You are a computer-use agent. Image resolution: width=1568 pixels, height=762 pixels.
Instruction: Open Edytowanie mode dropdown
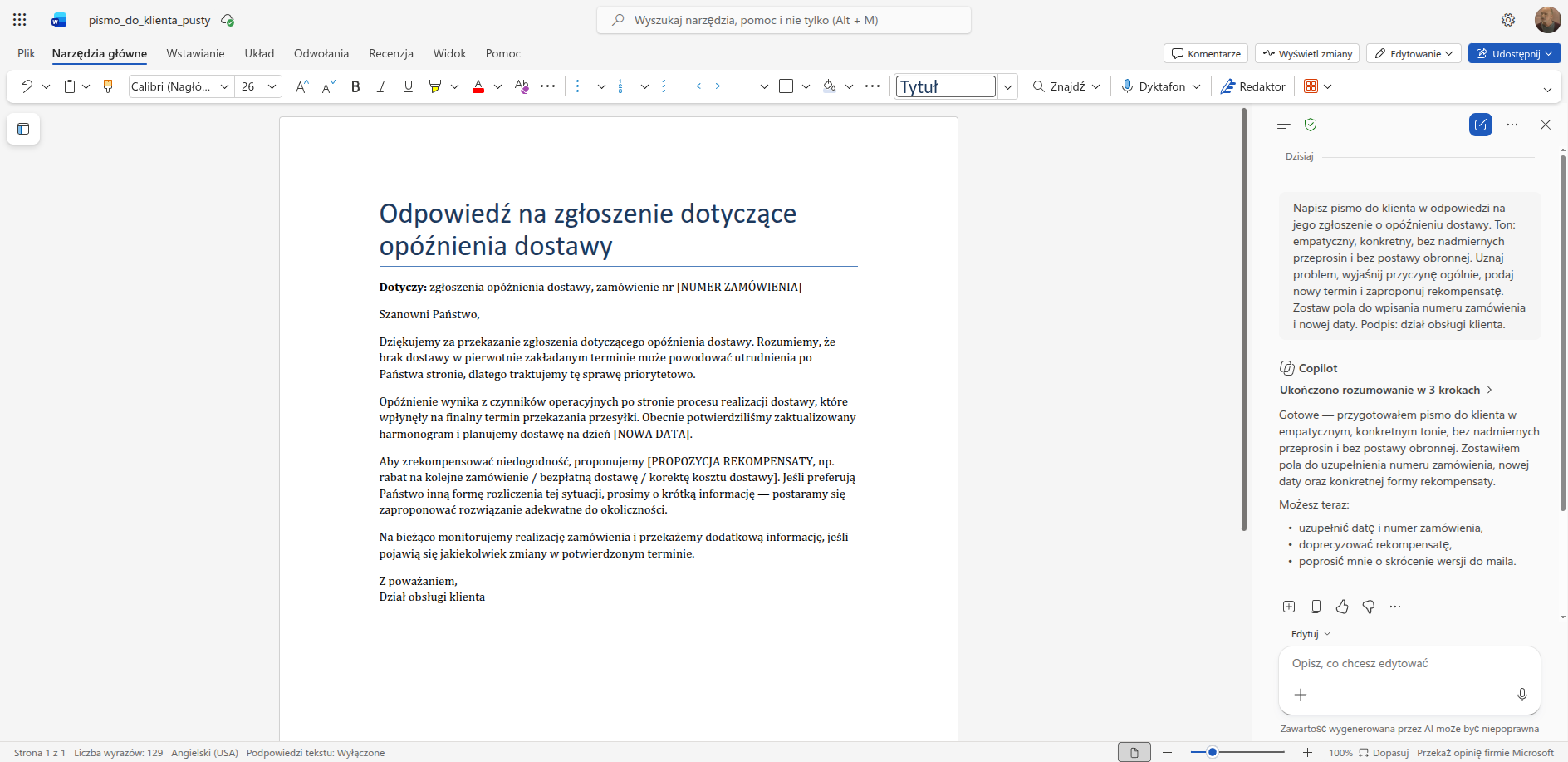pyautogui.click(x=1414, y=53)
